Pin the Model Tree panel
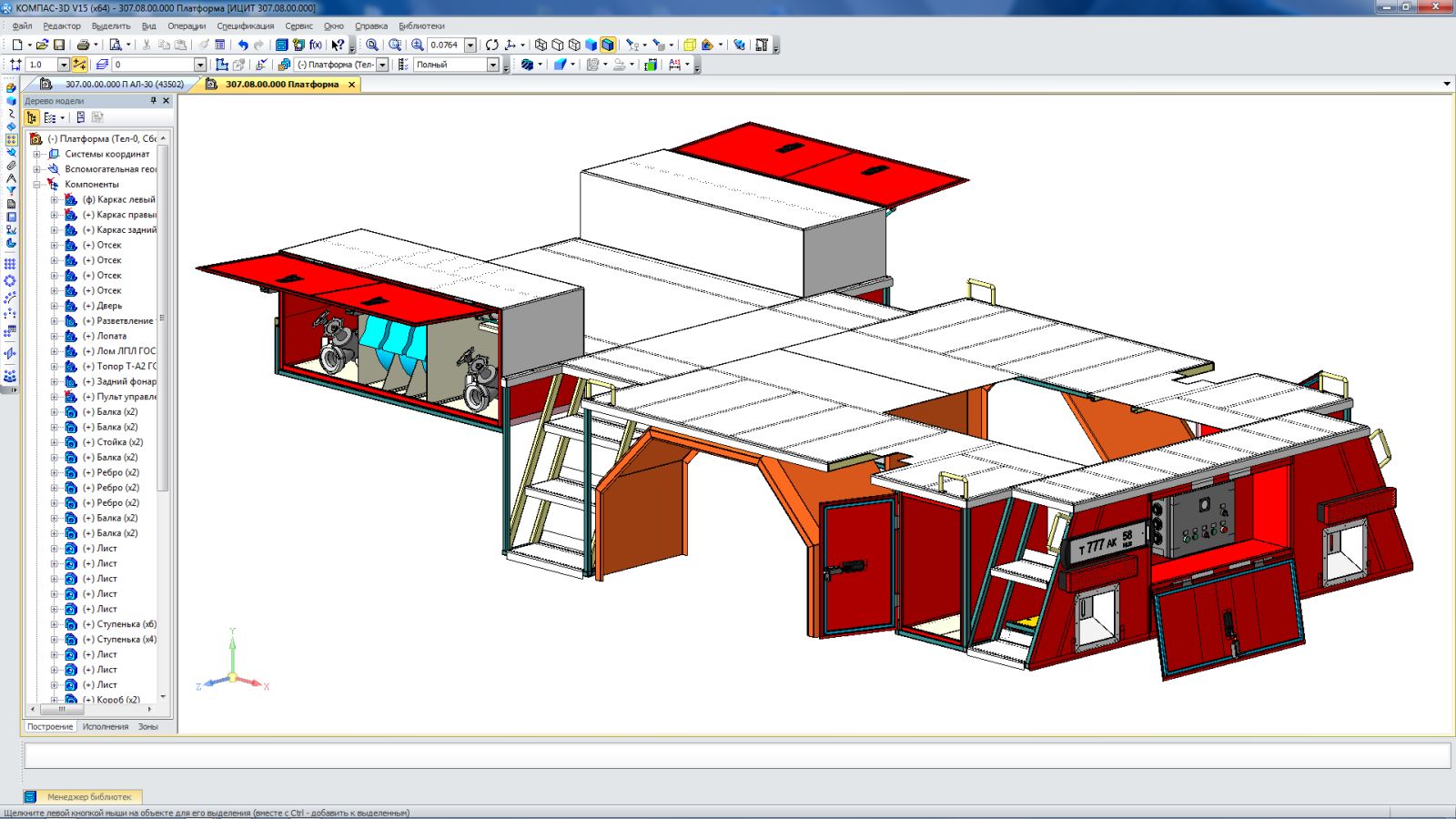 pyautogui.click(x=153, y=101)
